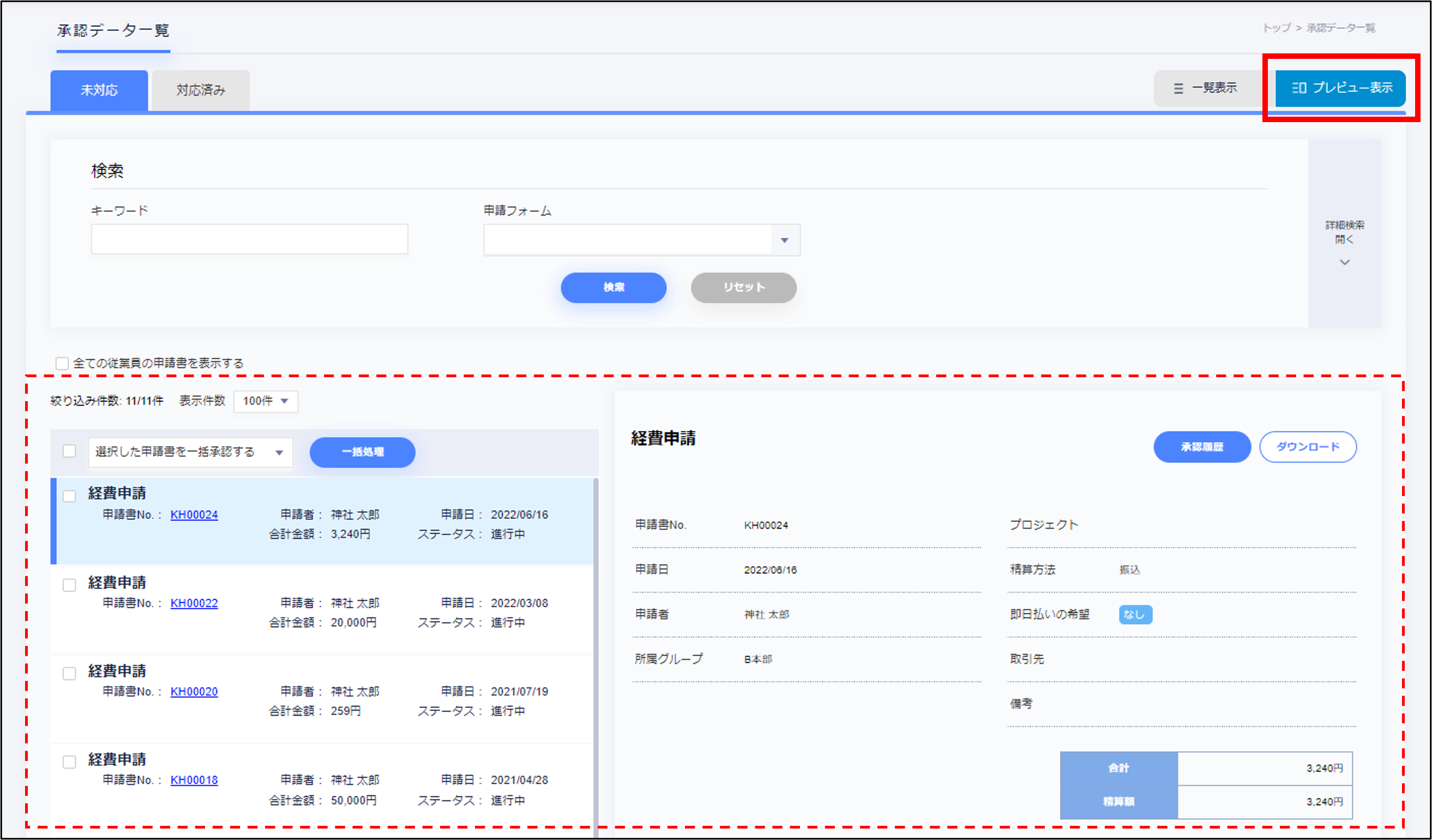Check the KH00024 application checkbox
The height and width of the screenshot is (840, 1432).
point(69,497)
